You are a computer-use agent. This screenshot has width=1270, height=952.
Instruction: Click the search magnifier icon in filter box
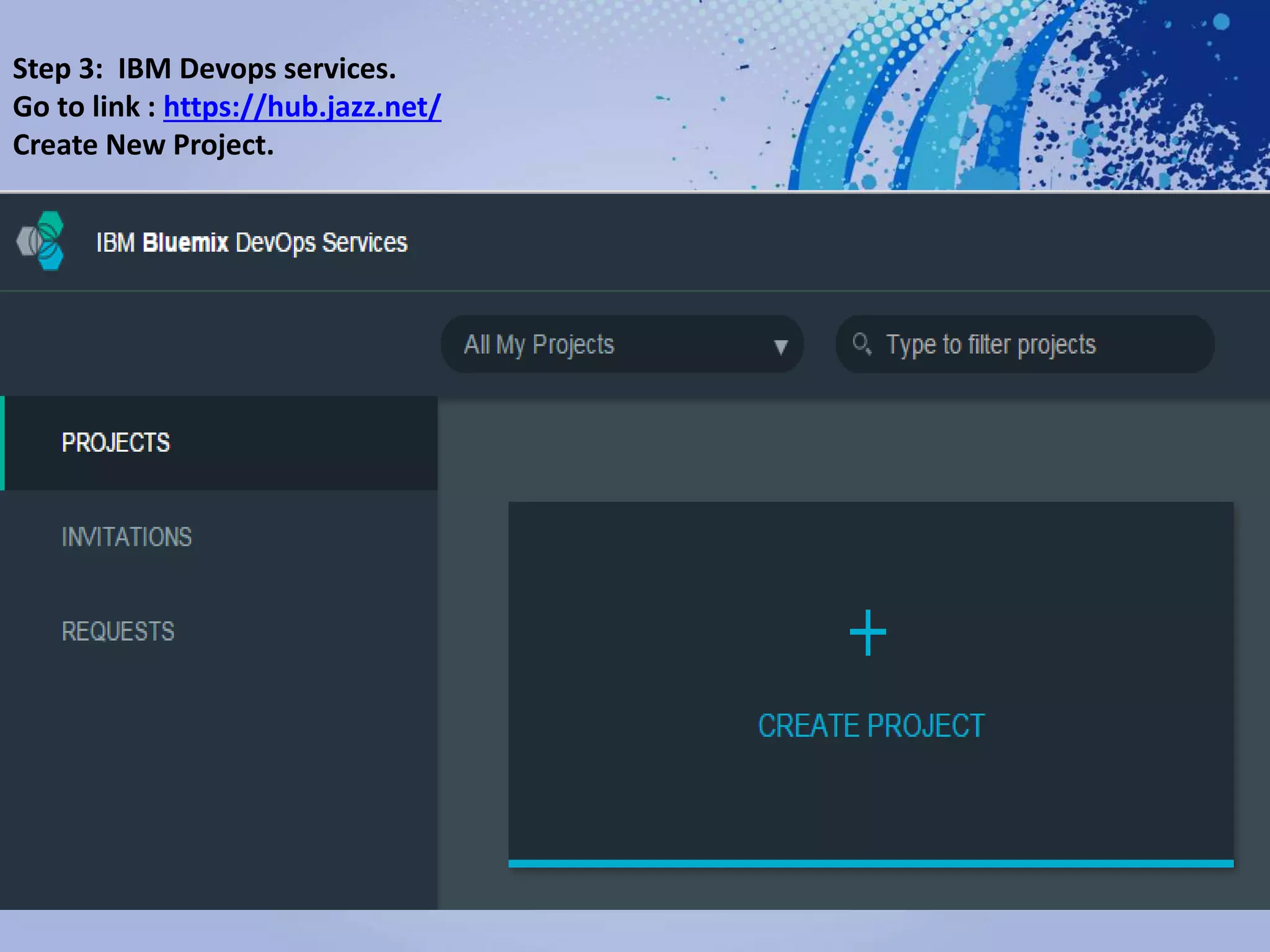(861, 344)
